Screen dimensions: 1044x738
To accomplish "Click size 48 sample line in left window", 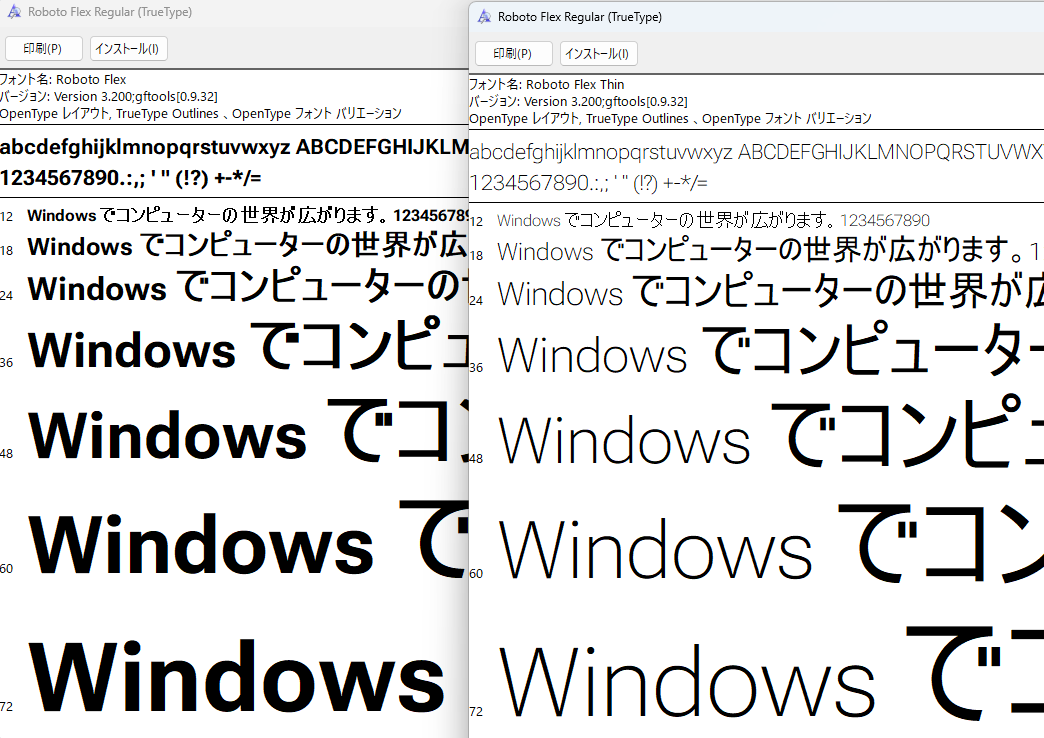I will pyautogui.click(x=248, y=432).
